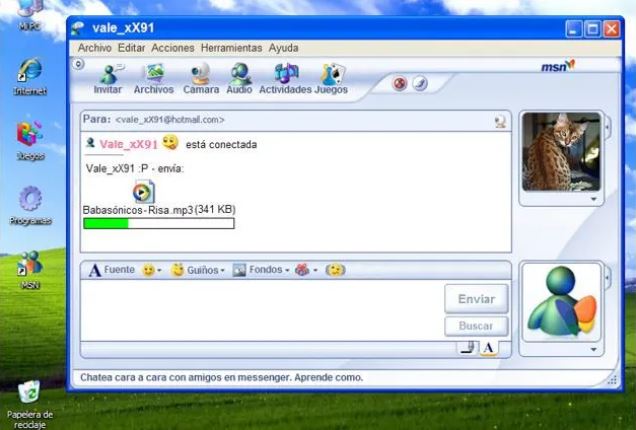
Task: Open the Programas desktop icon
Action: (x=30, y=206)
